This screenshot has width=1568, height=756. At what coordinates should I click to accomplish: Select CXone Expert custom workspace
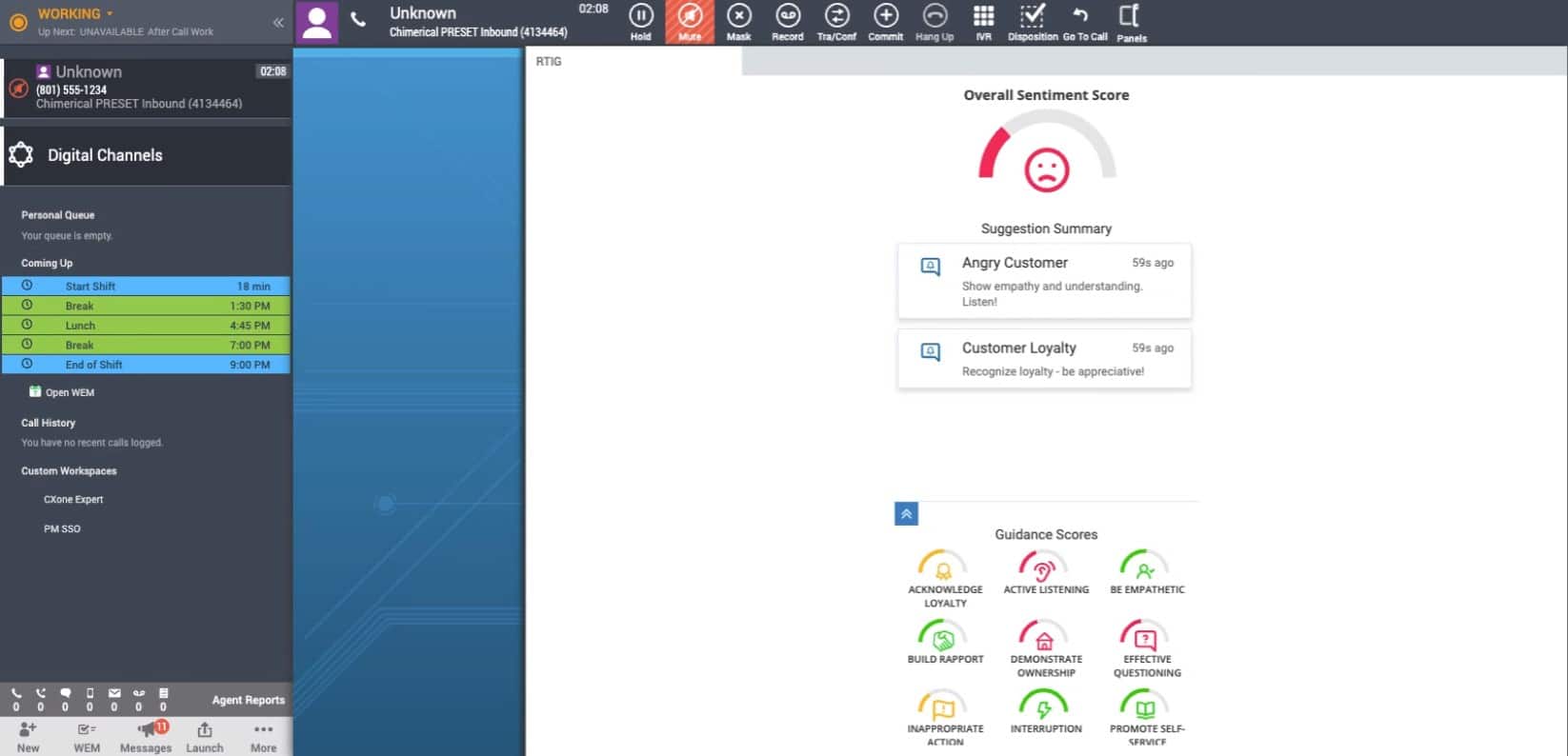click(x=73, y=499)
